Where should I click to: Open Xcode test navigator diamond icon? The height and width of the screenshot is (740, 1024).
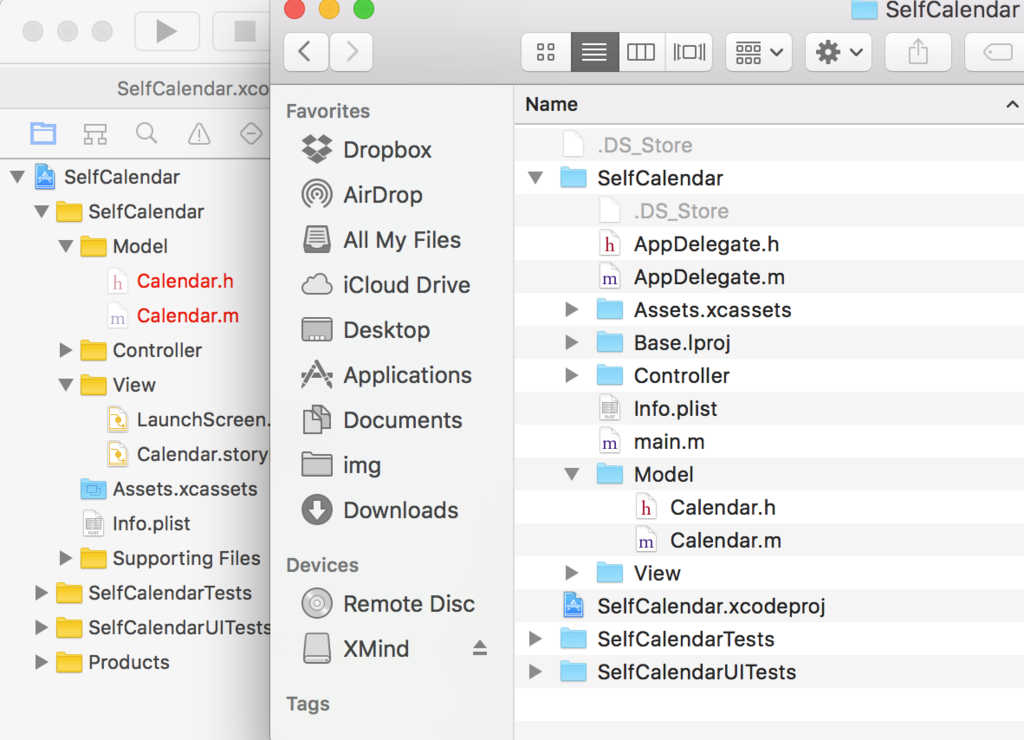pos(251,134)
